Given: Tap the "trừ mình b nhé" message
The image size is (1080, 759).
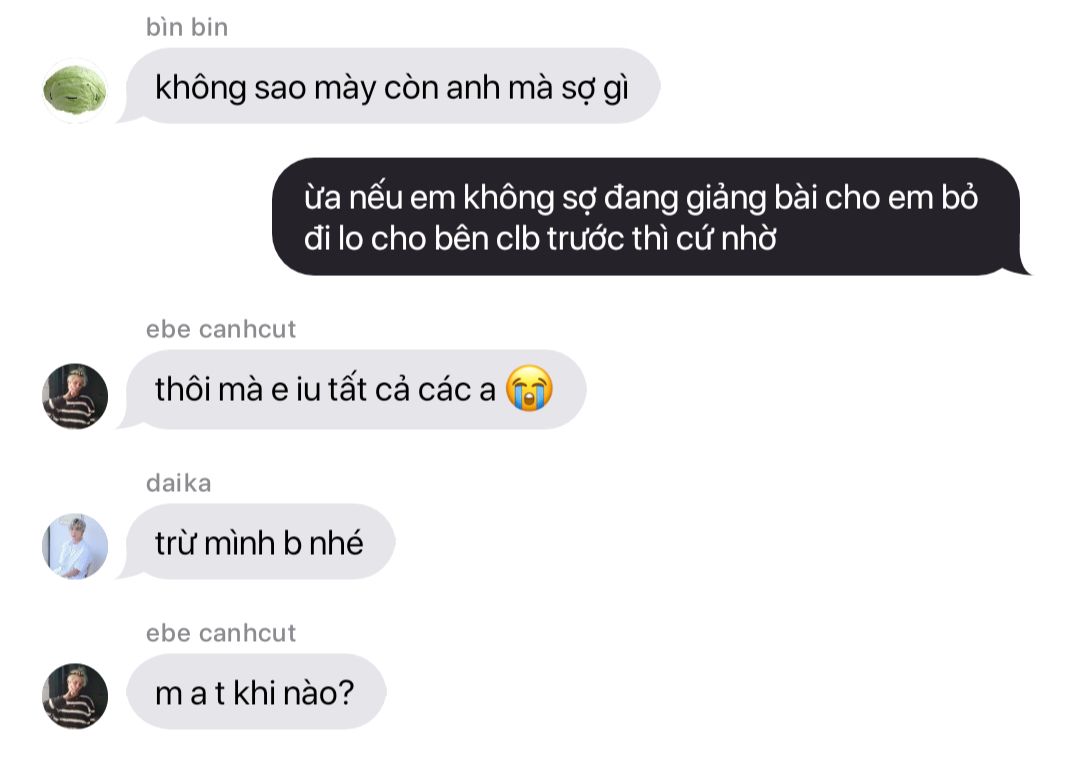Looking at the screenshot, I should point(258,543).
